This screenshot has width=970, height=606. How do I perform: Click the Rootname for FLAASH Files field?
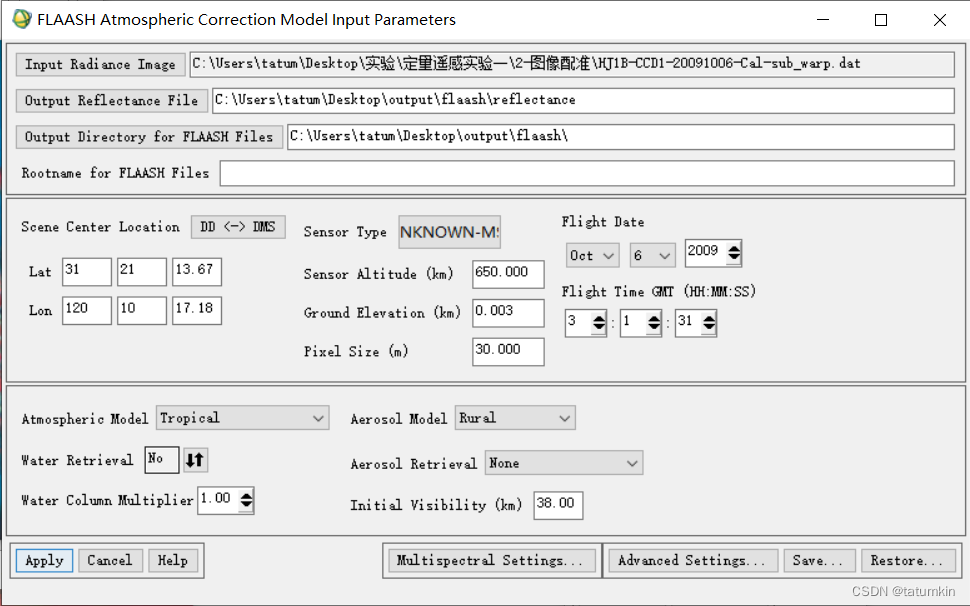587,173
